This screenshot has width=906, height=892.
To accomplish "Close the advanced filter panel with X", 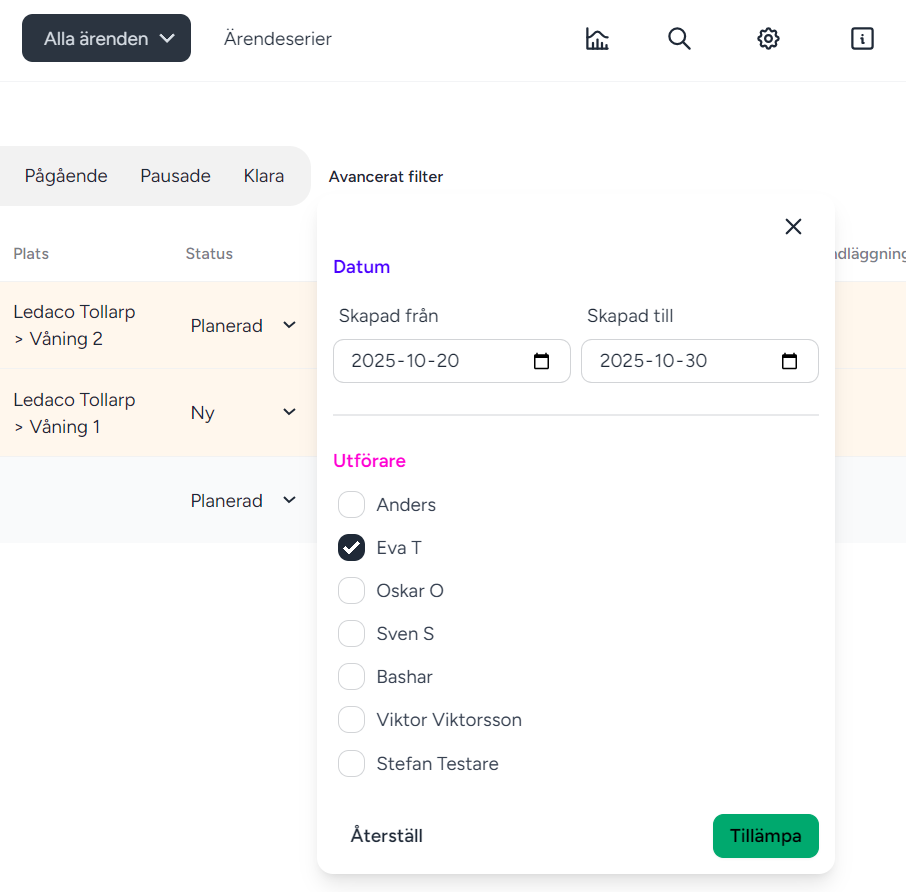I will 793,227.
